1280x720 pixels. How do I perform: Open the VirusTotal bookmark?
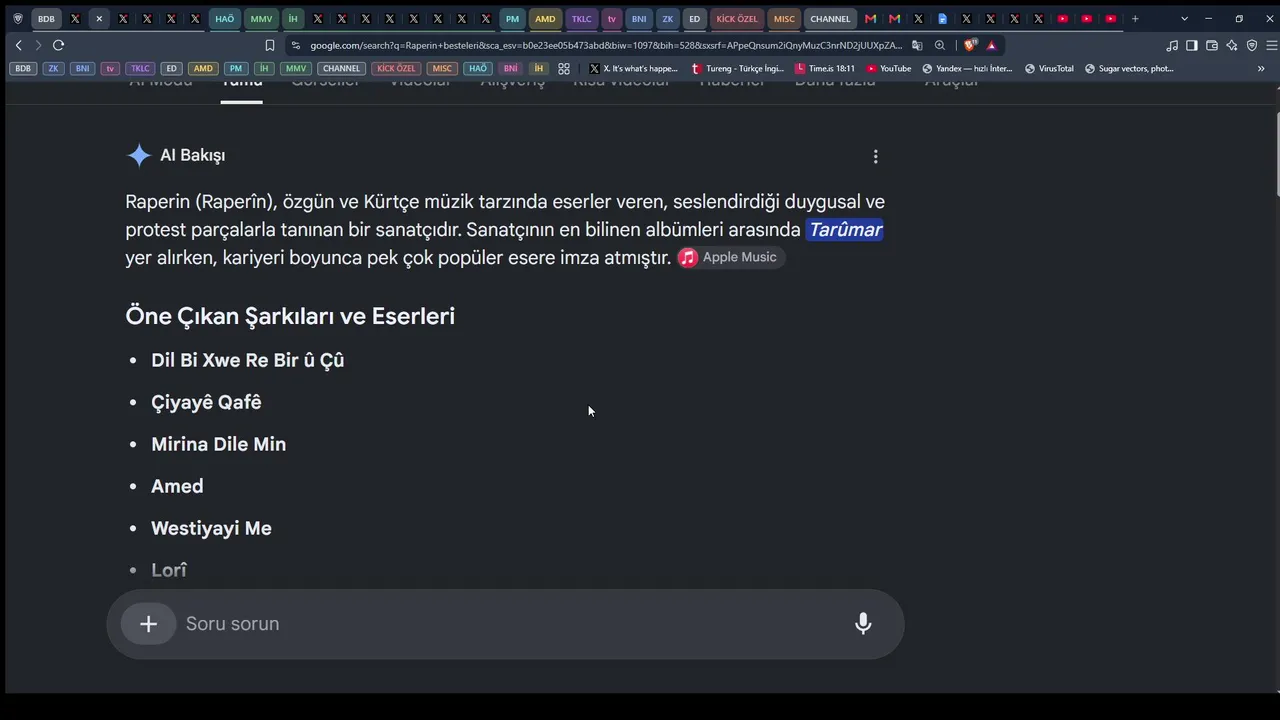(x=1049, y=69)
